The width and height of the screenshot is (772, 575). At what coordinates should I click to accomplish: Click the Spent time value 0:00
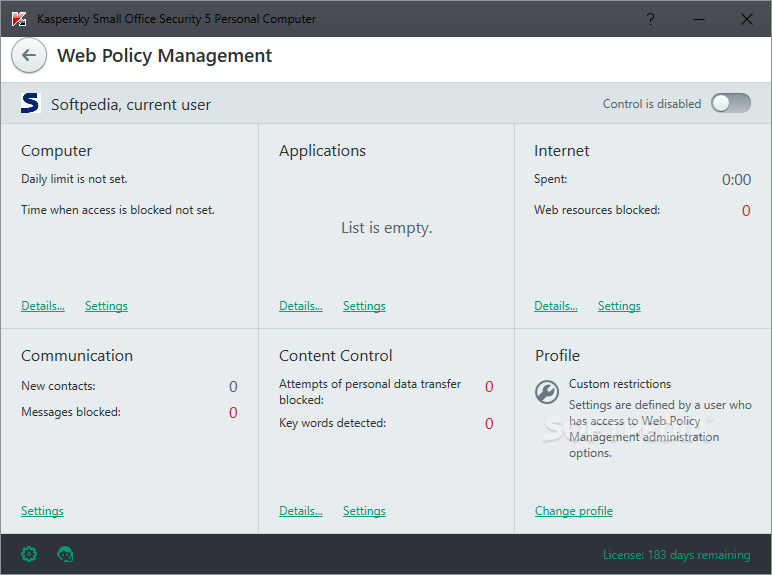737,180
